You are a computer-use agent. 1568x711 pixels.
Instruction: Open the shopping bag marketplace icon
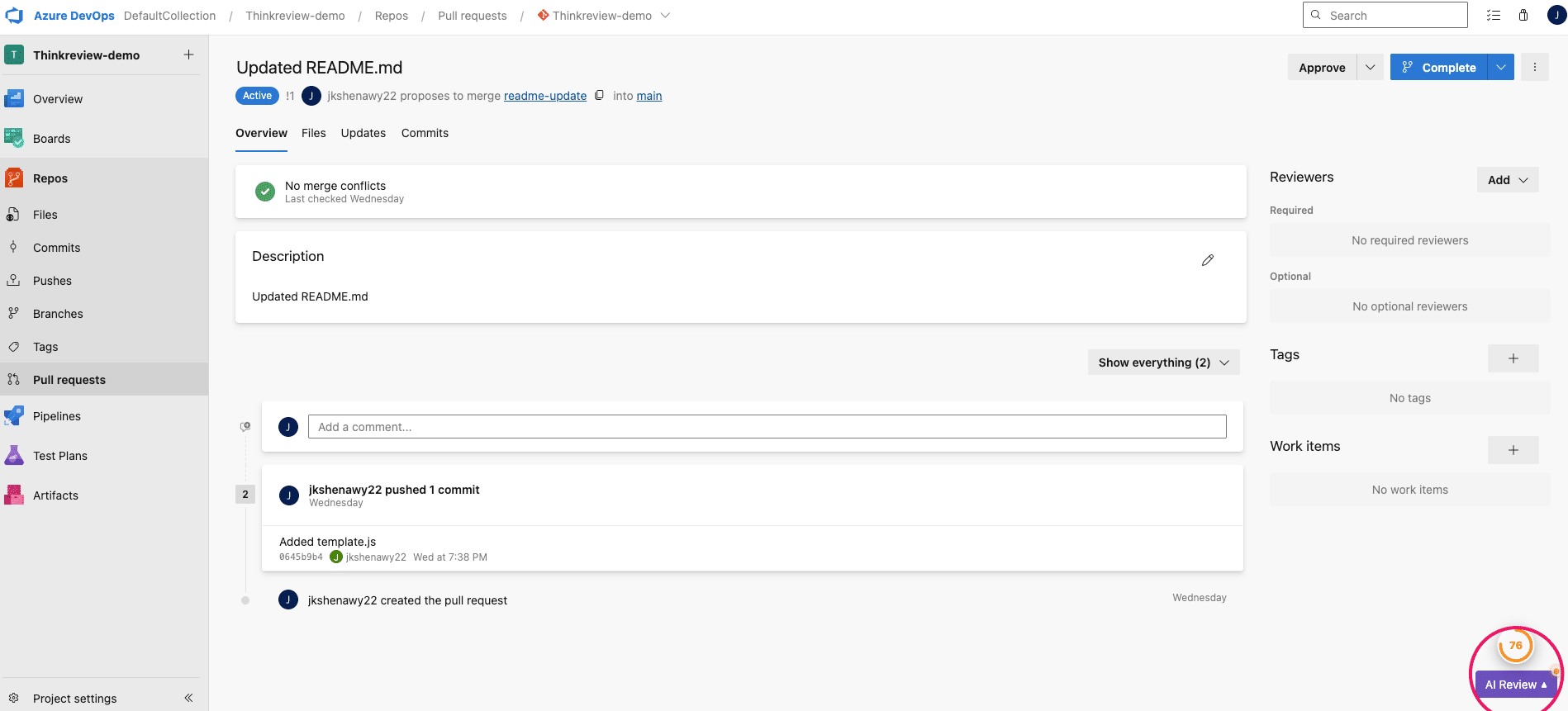(x=1523, y=15)
